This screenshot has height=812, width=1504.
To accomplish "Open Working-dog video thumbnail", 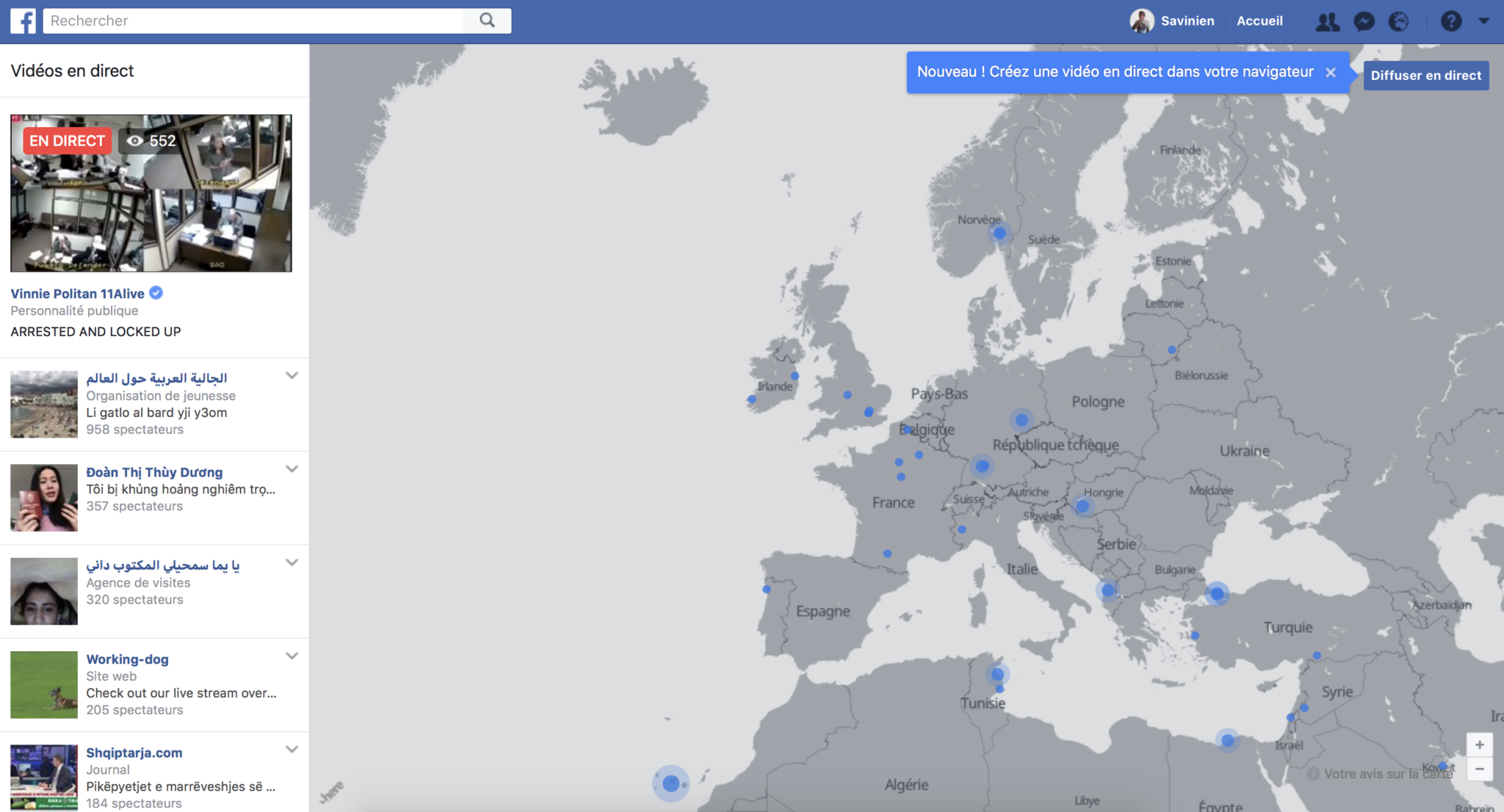I will point(44,684).
